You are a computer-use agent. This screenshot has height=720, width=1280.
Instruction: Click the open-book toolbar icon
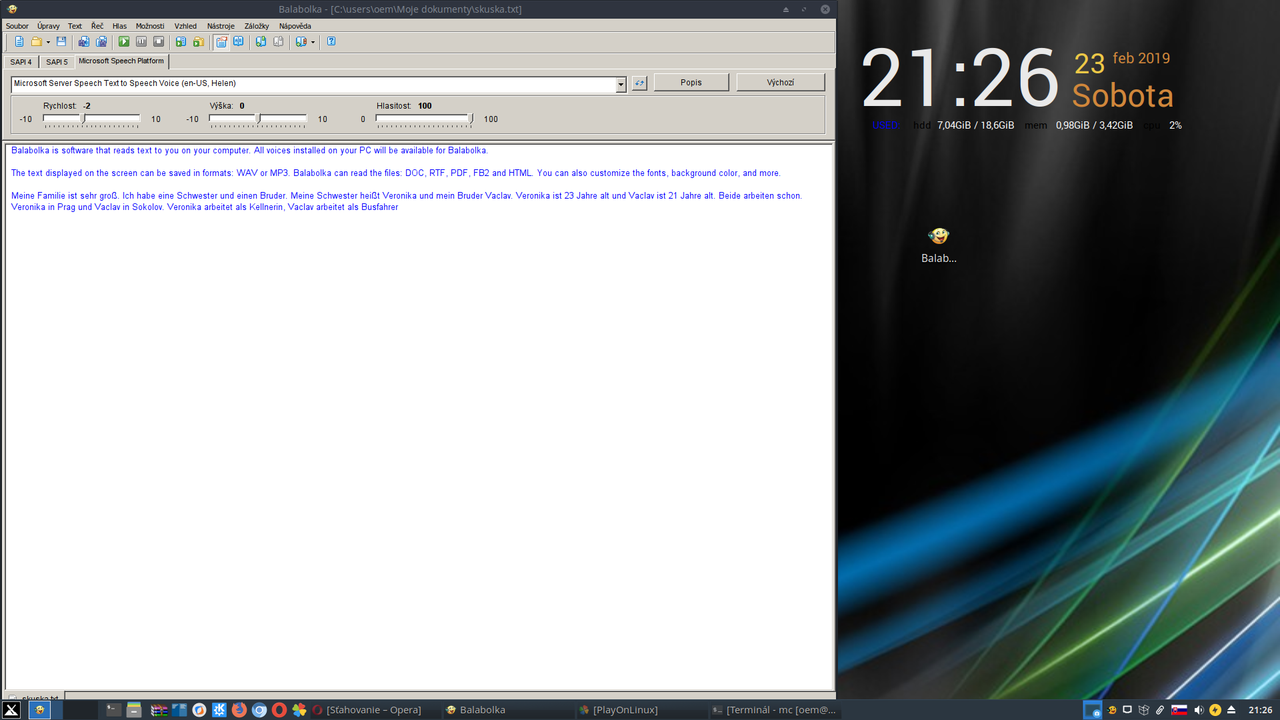click(x=238, y=42)
